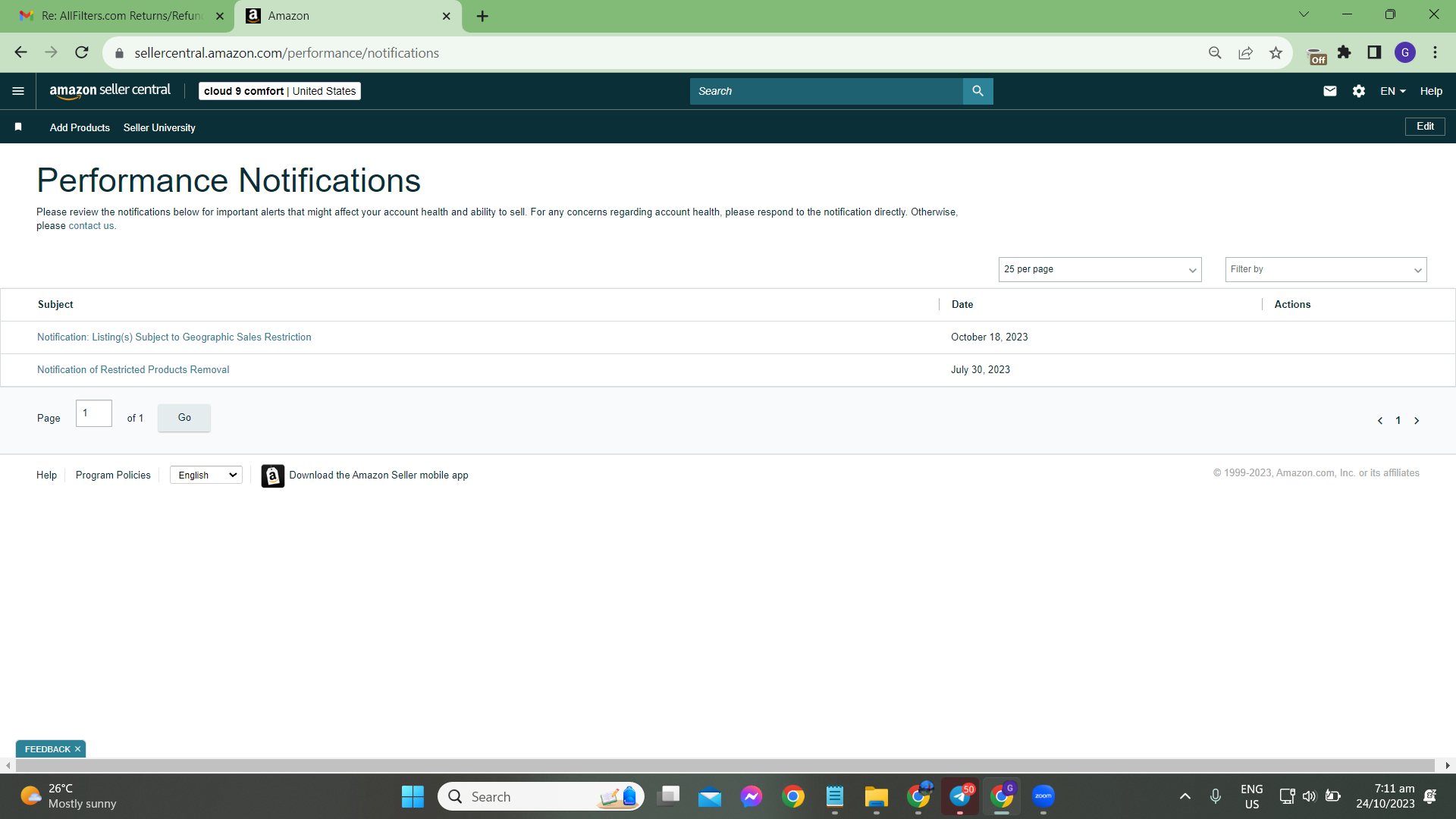Close the AllFilters.com Gmail tab
Screen dimensions: 1456x819
220,16
